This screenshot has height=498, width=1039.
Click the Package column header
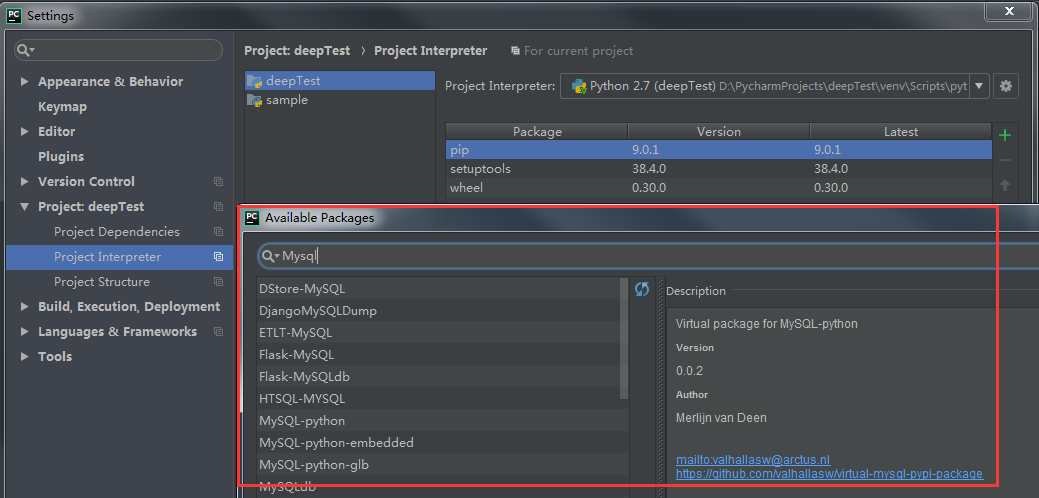(537, 132)
